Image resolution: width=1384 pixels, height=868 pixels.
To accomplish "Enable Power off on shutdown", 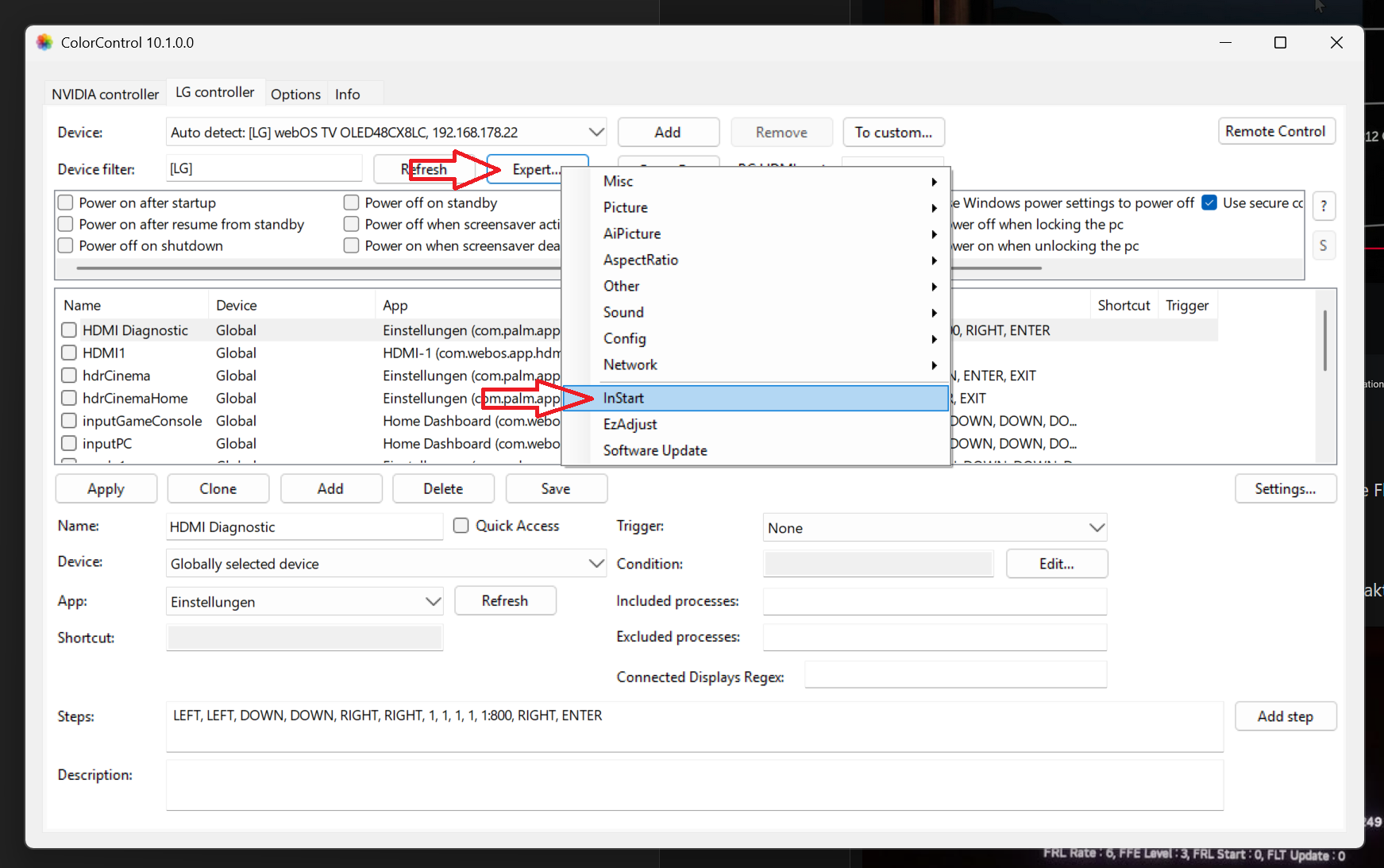I will 66,245.
